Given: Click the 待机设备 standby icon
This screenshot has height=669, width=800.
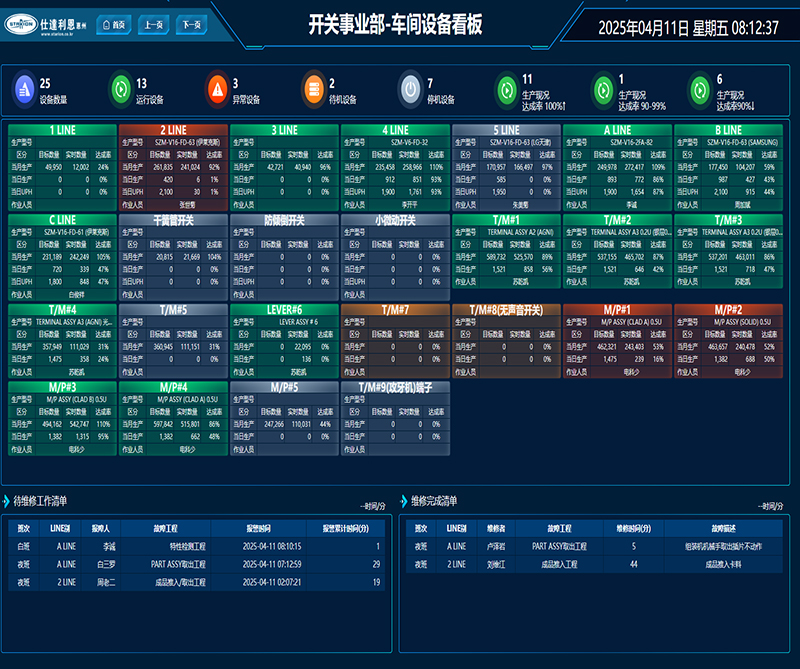Looking at the screenshot, I should (x=314, y=90).
